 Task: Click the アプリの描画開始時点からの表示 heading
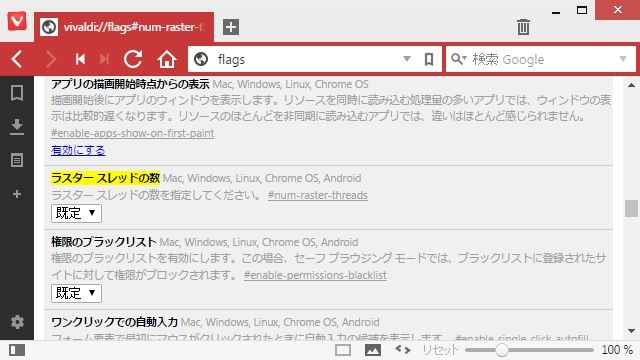[x=130, y=84]
